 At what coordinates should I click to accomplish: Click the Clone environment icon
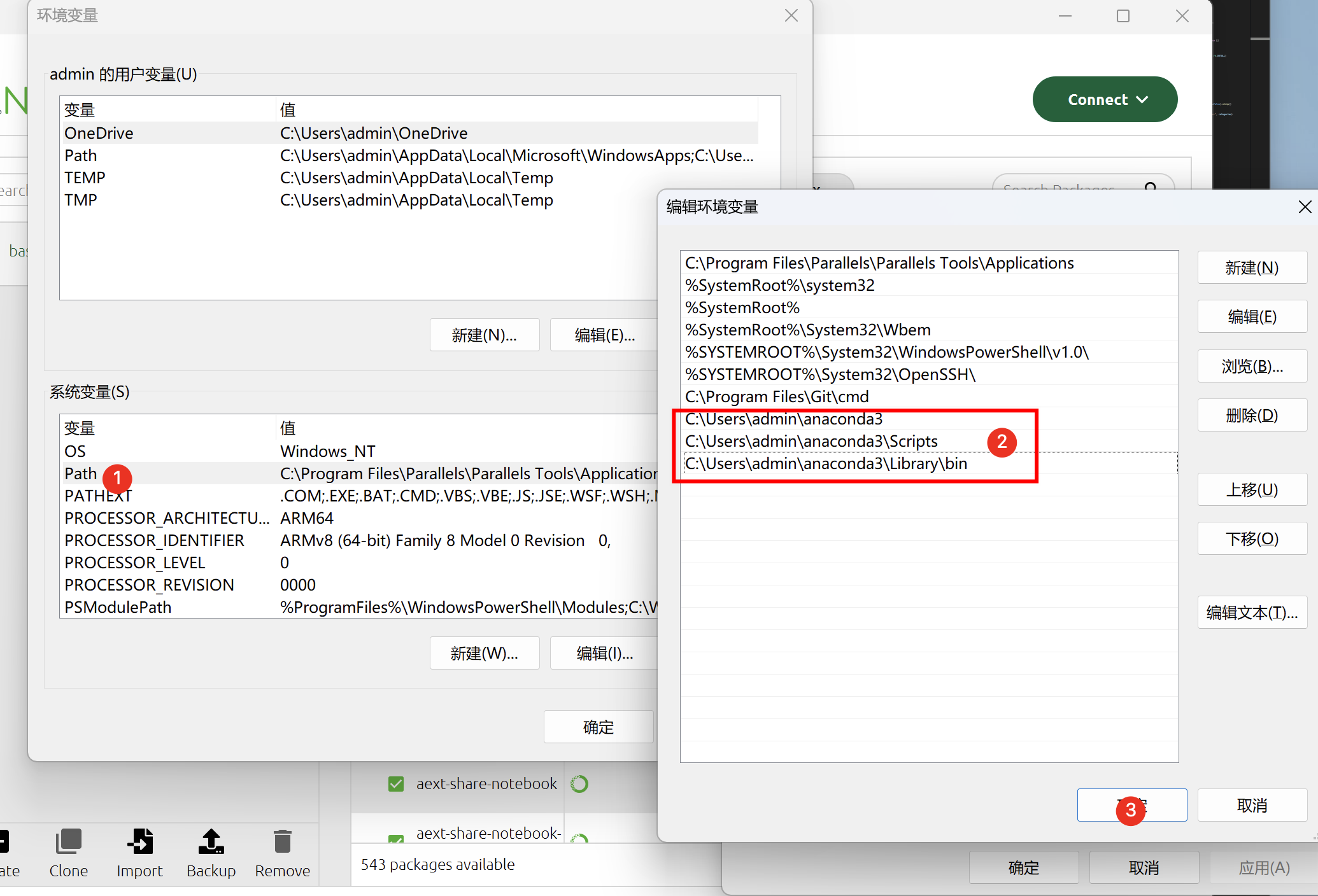[69, 842]
